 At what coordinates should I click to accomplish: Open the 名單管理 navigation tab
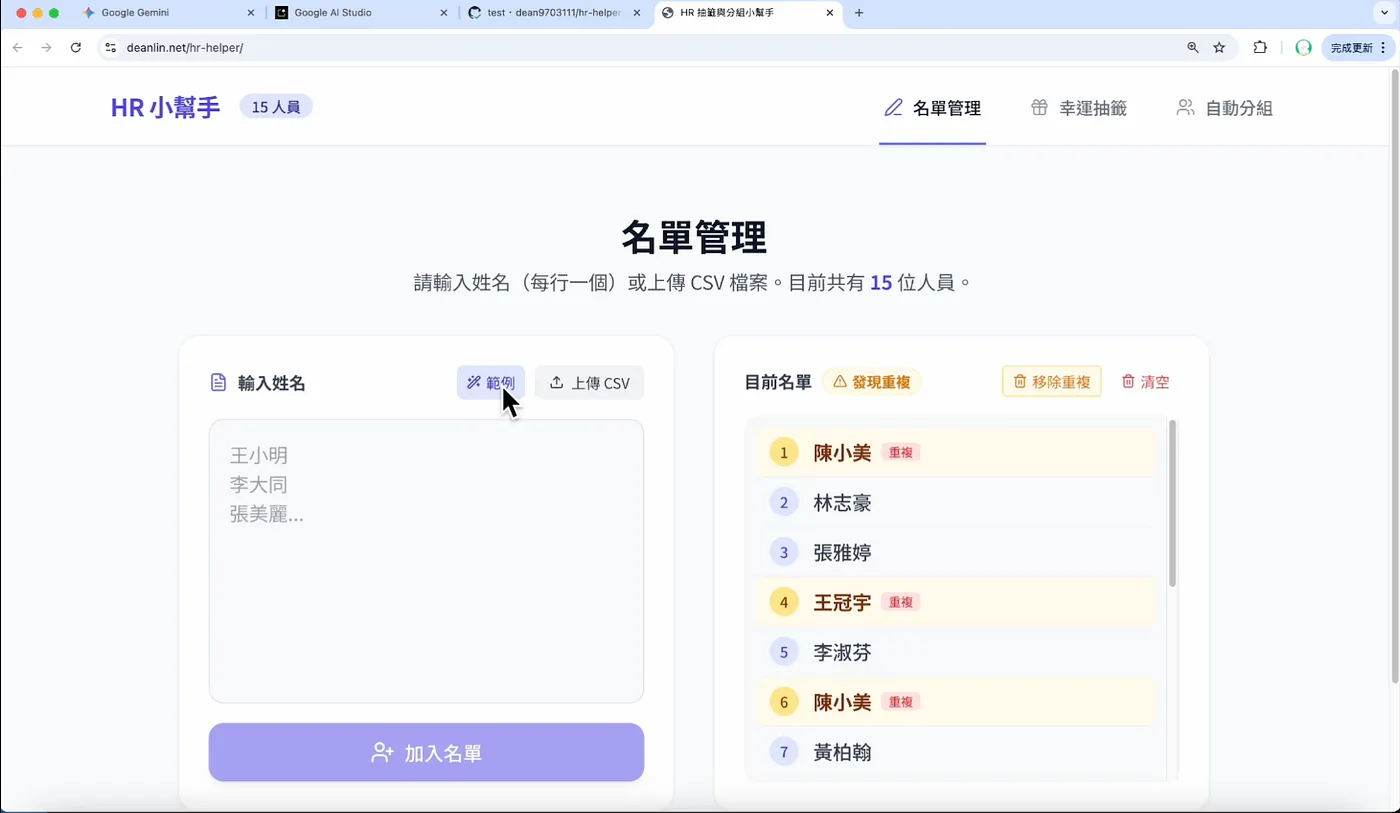tap(933, 108)
